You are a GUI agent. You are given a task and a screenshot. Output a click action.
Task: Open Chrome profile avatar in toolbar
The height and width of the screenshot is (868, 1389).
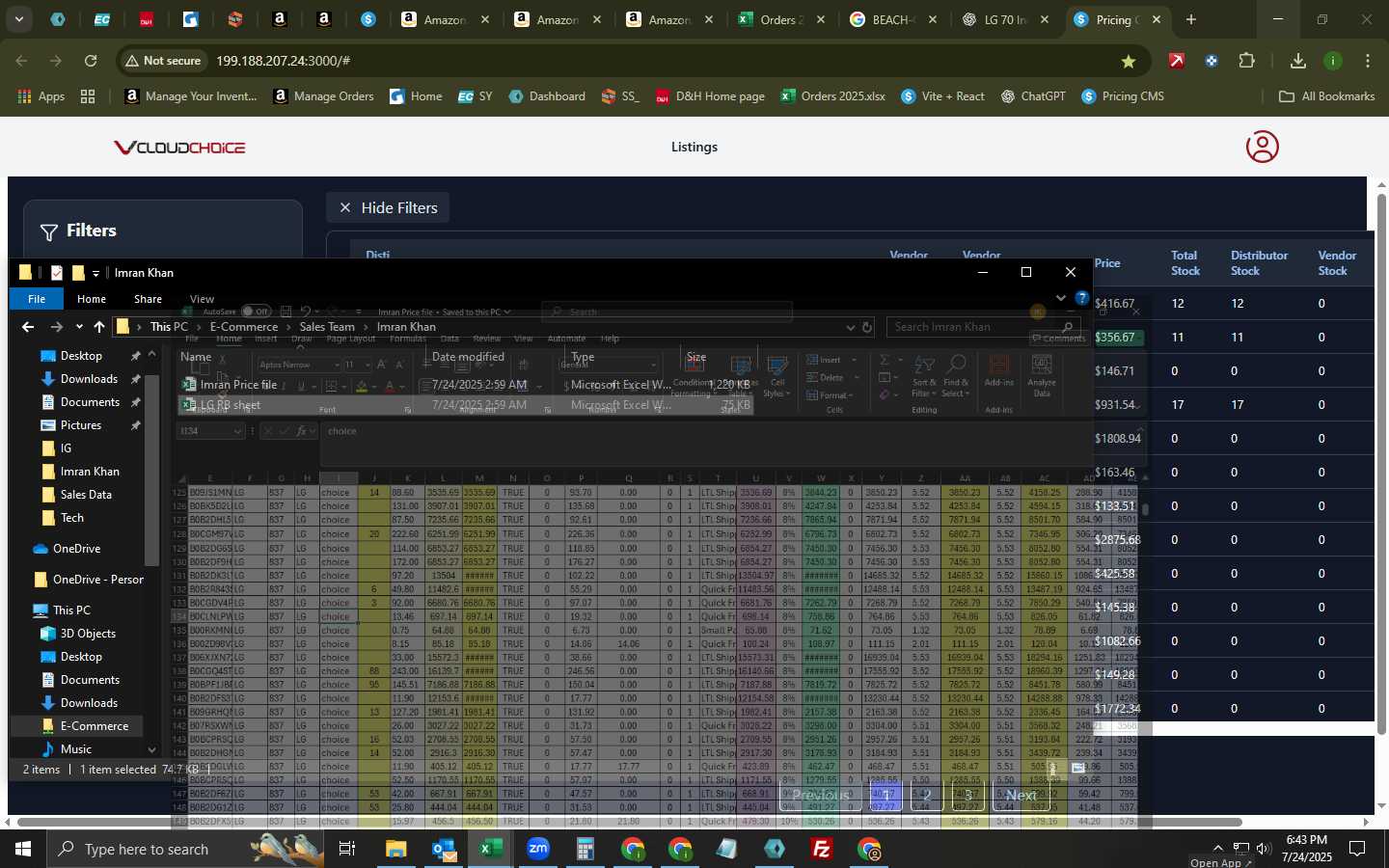(1333, 61)
